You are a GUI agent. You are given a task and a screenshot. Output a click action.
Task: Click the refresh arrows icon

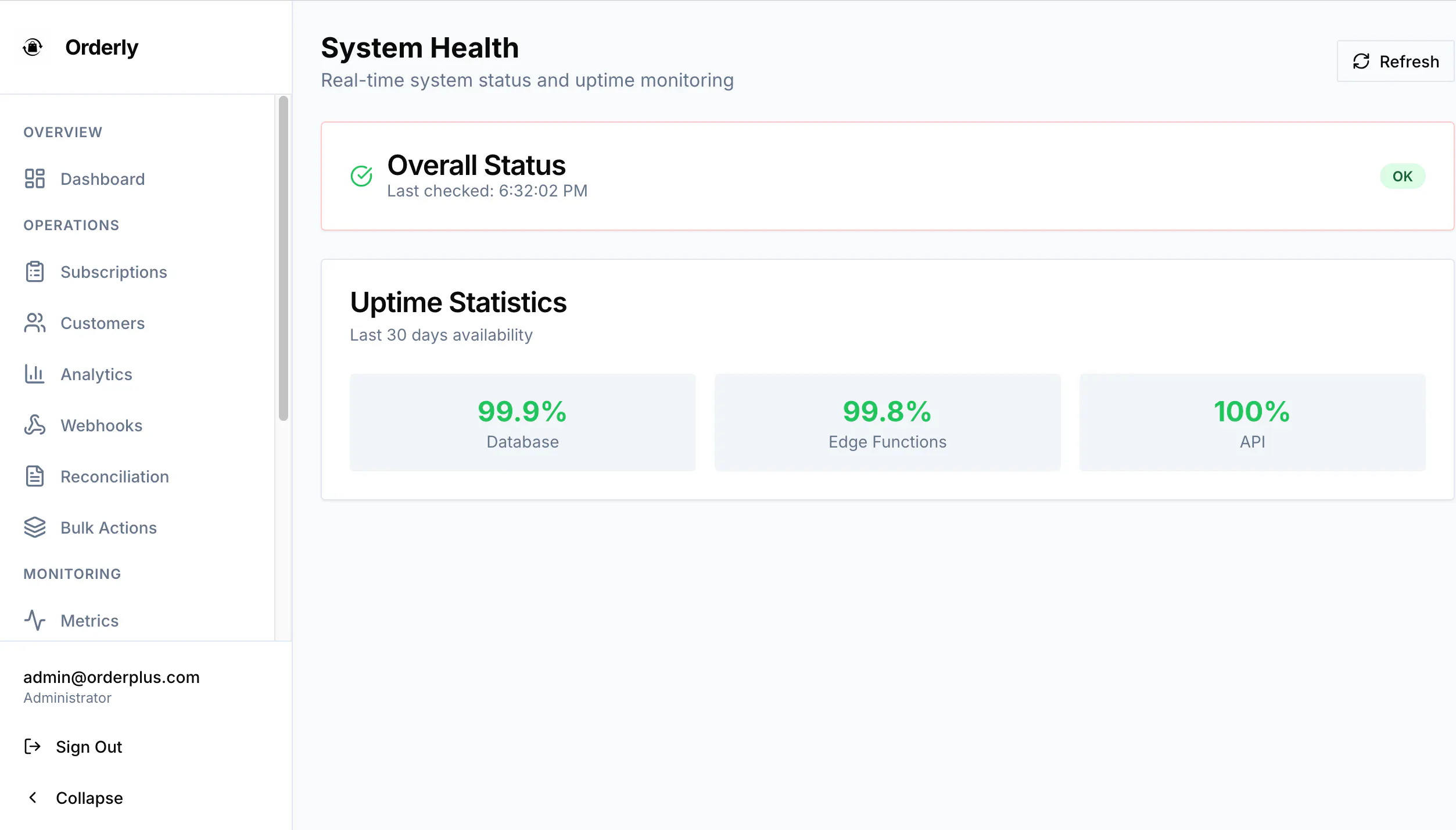(1361, 62)
